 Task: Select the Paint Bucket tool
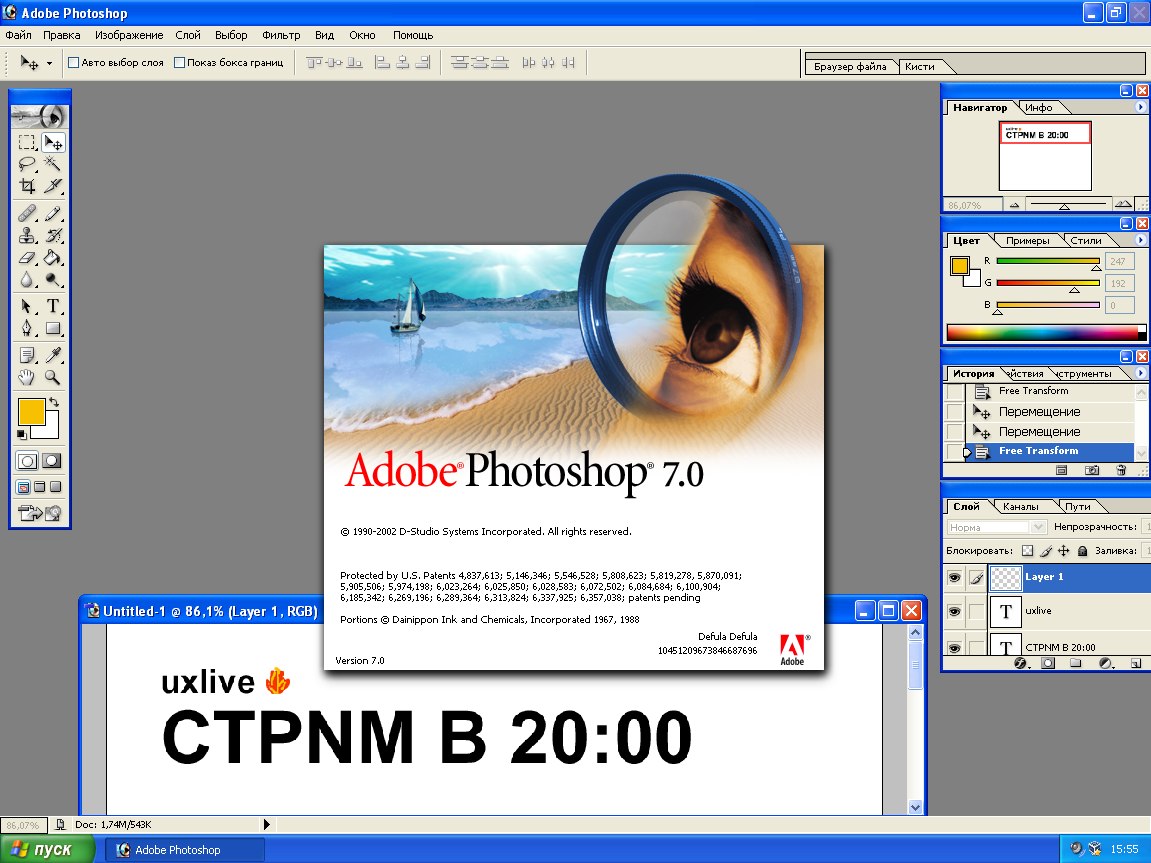[x=53, y=258]
